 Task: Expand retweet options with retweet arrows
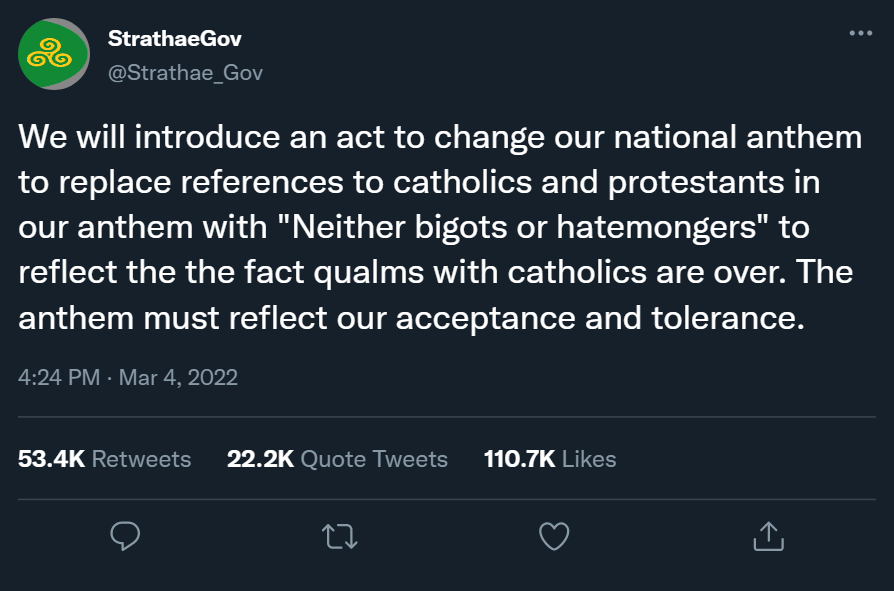(x=338, y=537)
